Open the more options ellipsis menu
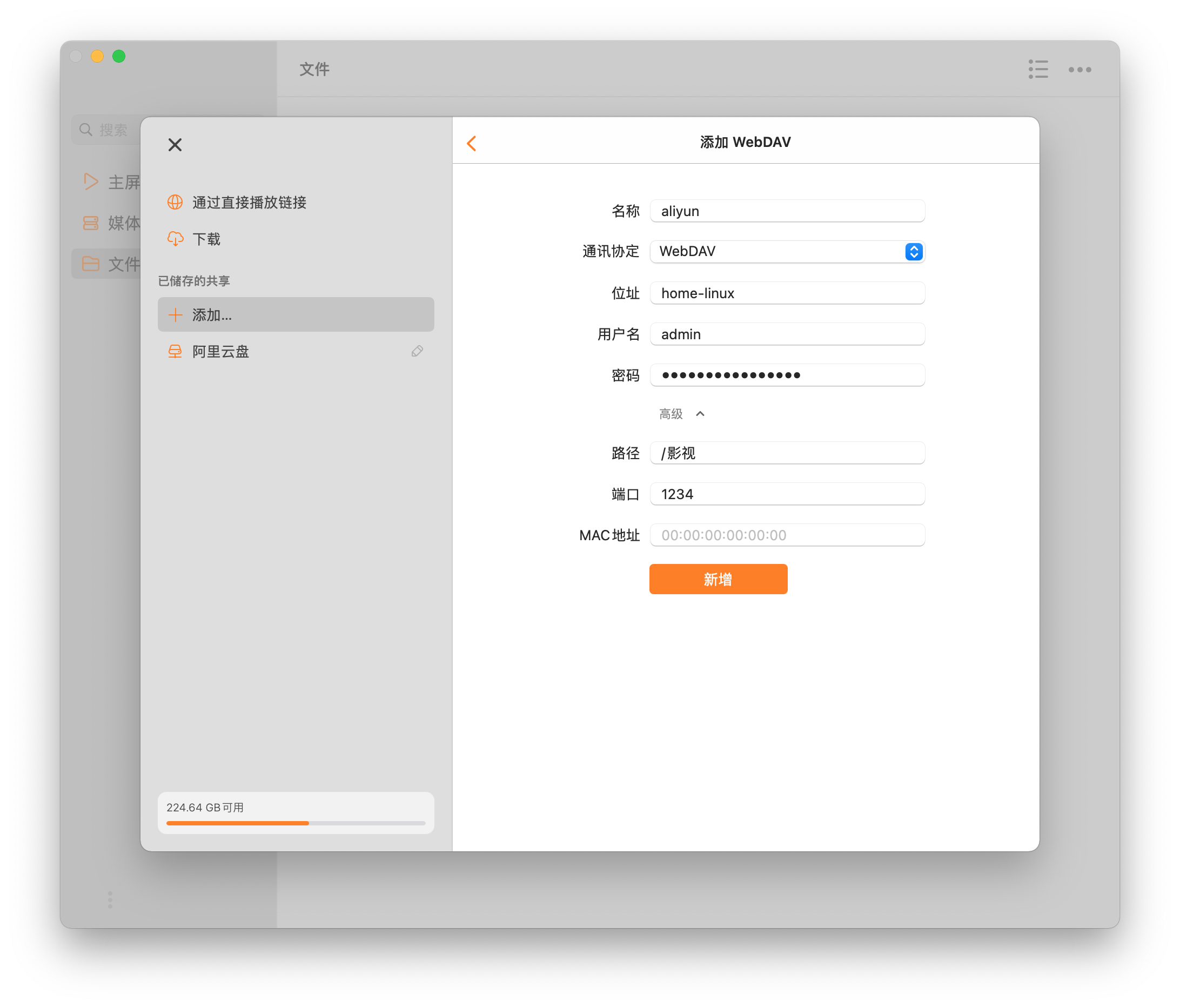1180x1008 pixels. point(1079,70)
